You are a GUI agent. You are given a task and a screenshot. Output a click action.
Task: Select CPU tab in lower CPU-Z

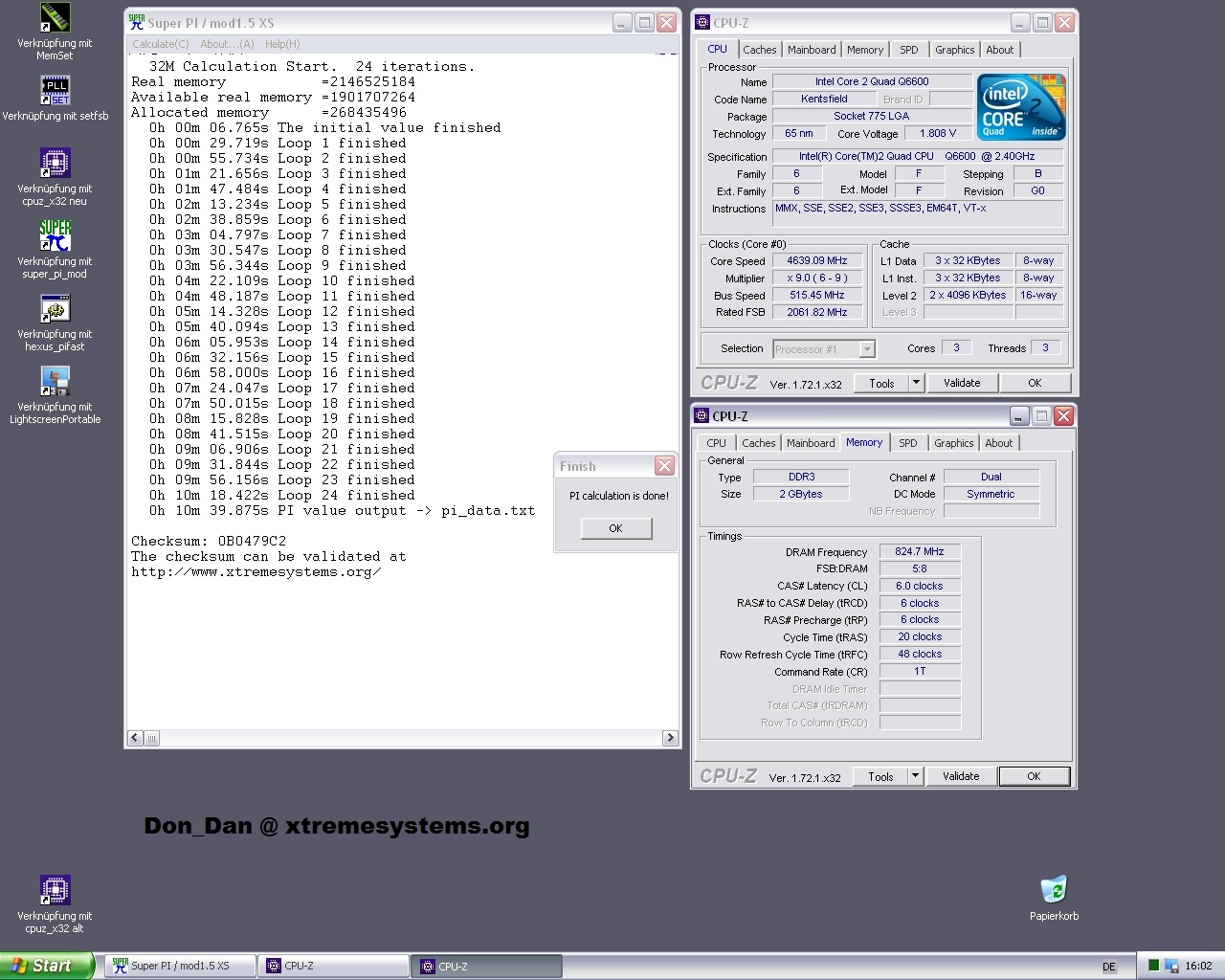(x=716, y=443)
